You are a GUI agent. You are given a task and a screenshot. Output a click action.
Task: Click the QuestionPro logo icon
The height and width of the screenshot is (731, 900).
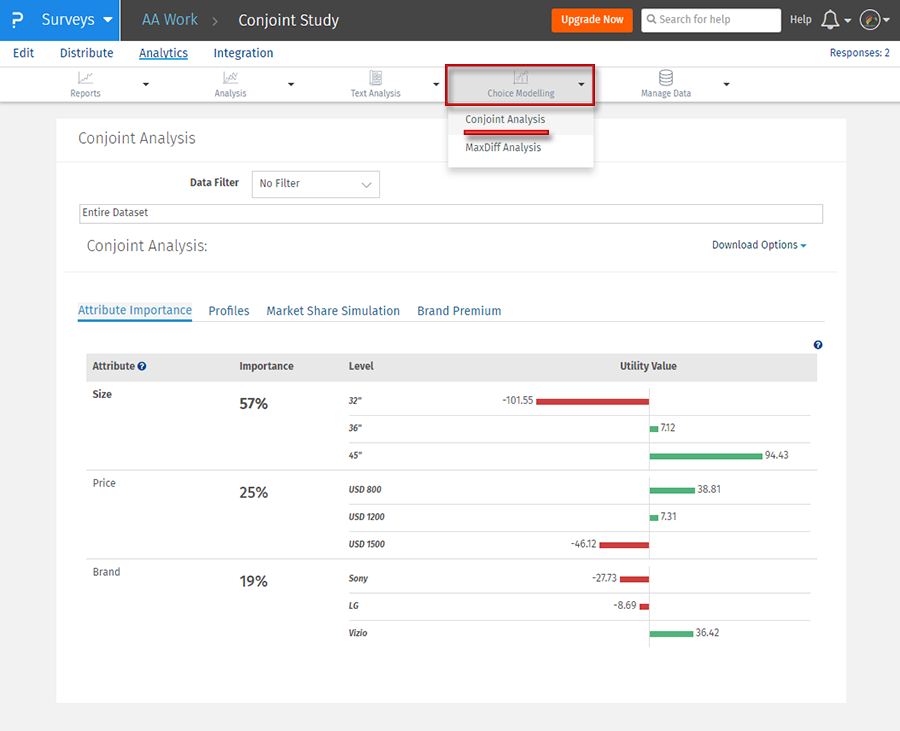point(17,20)
